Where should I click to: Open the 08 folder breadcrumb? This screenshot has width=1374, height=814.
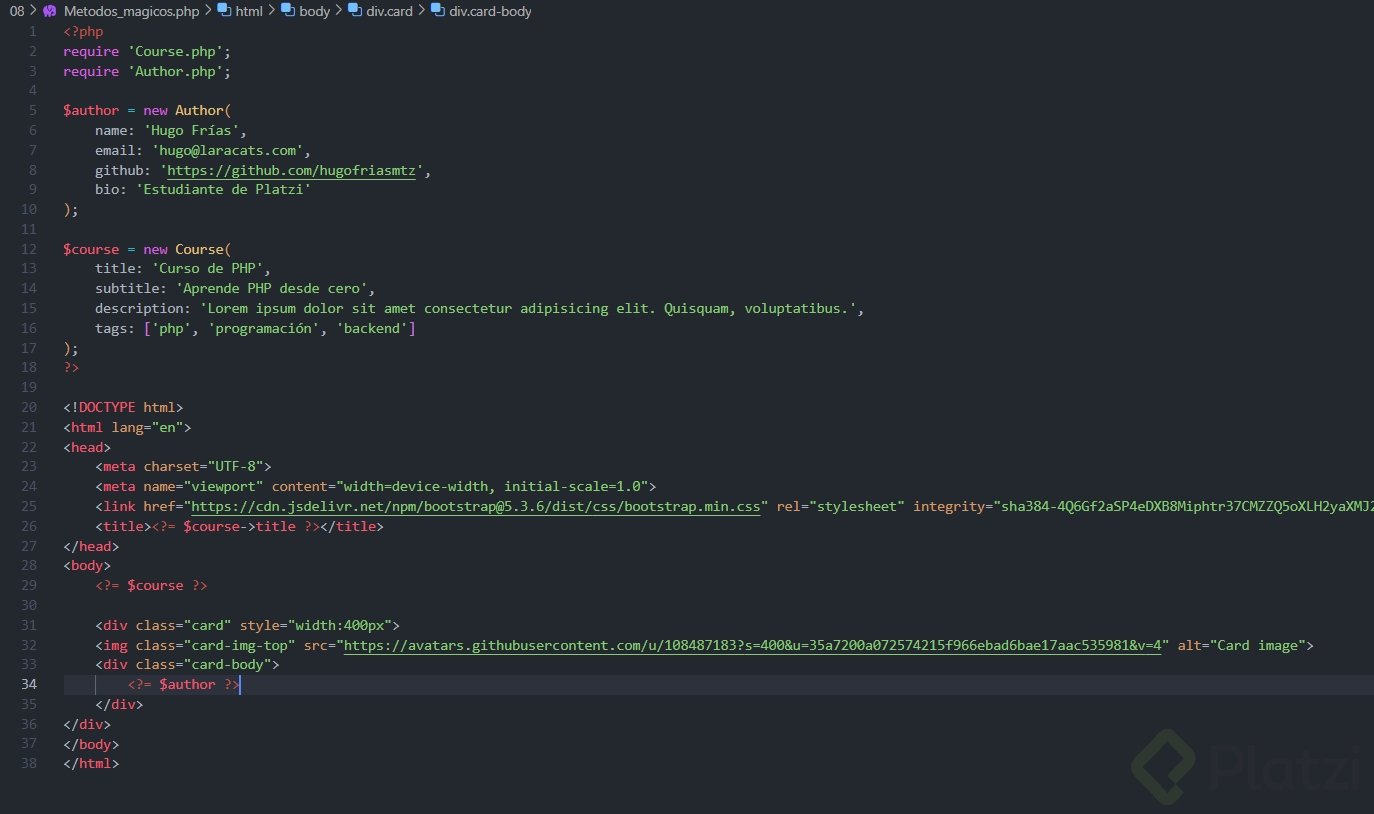tap(17, 11)
